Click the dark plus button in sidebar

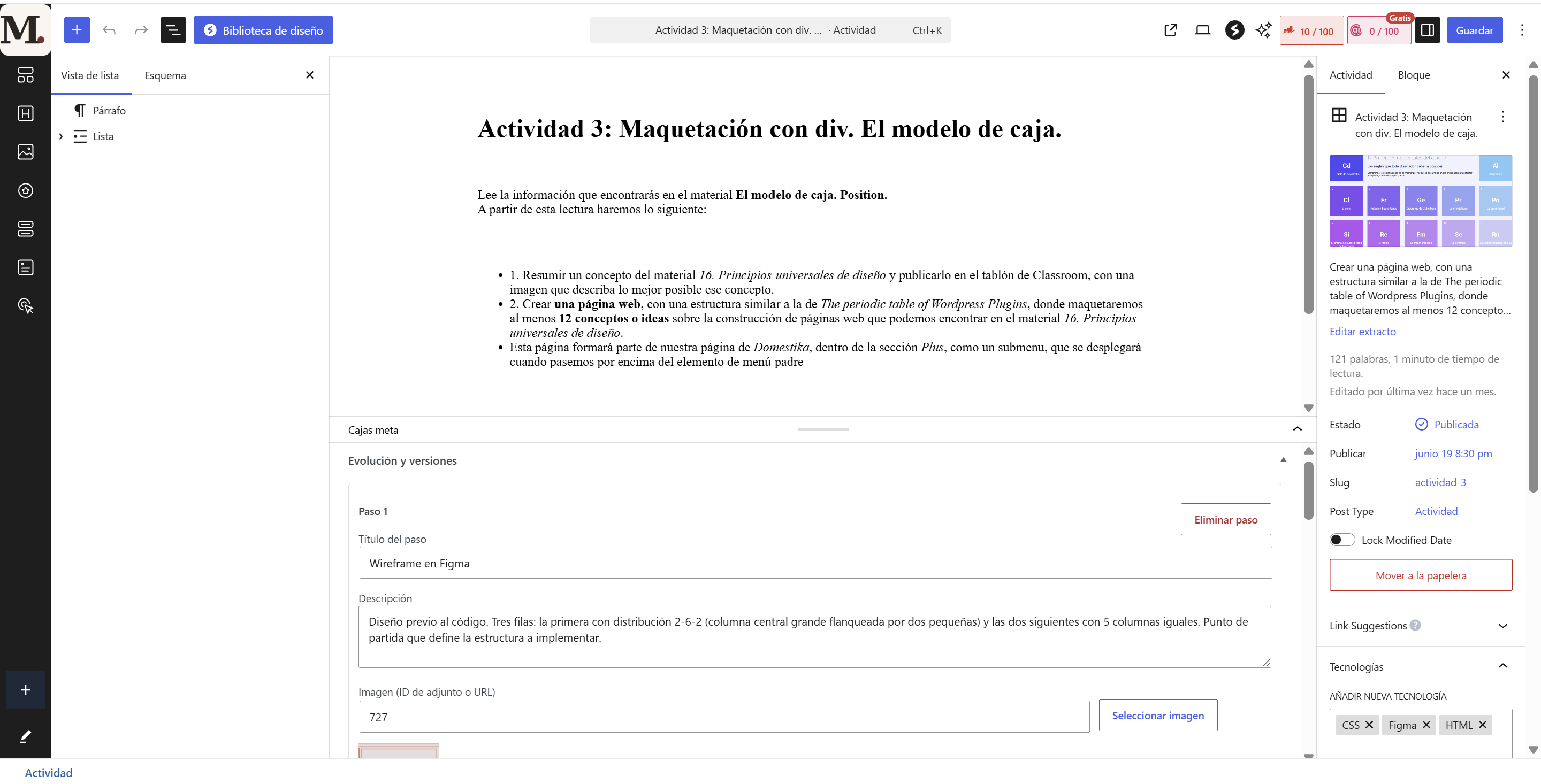[x=25, y=689]
